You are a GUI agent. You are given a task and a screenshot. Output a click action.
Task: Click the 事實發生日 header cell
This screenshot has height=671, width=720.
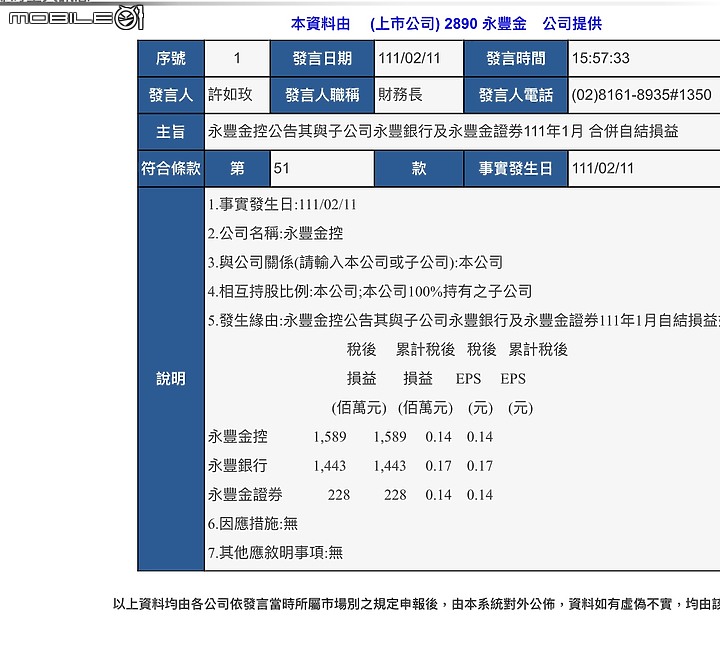point(516,169)
